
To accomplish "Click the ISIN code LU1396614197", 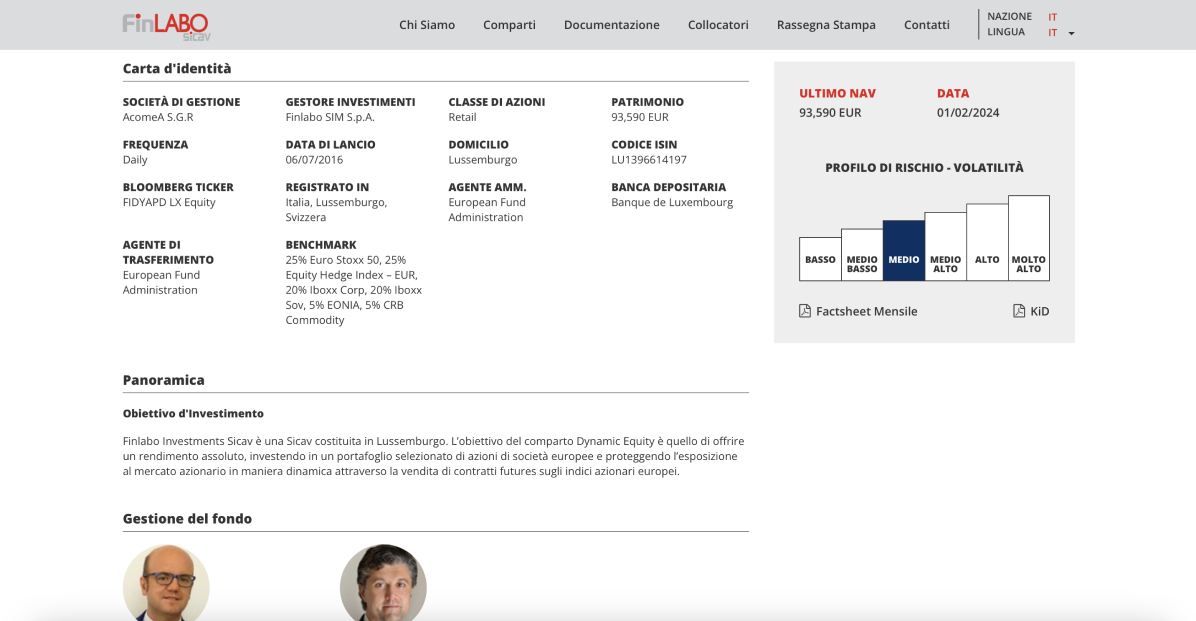I will click(x=649, y=160).
